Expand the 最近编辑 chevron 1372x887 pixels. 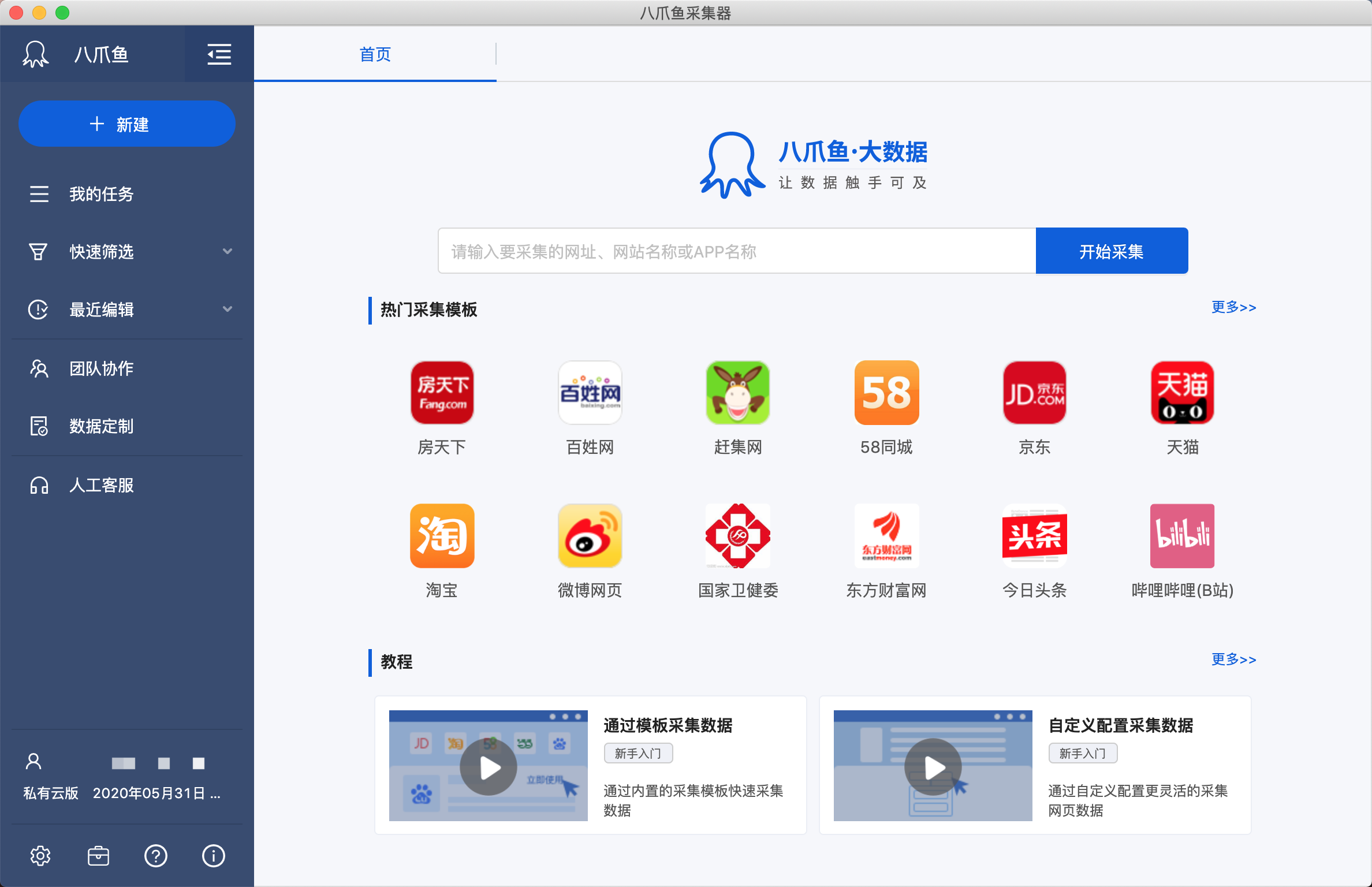pos(228,309)
